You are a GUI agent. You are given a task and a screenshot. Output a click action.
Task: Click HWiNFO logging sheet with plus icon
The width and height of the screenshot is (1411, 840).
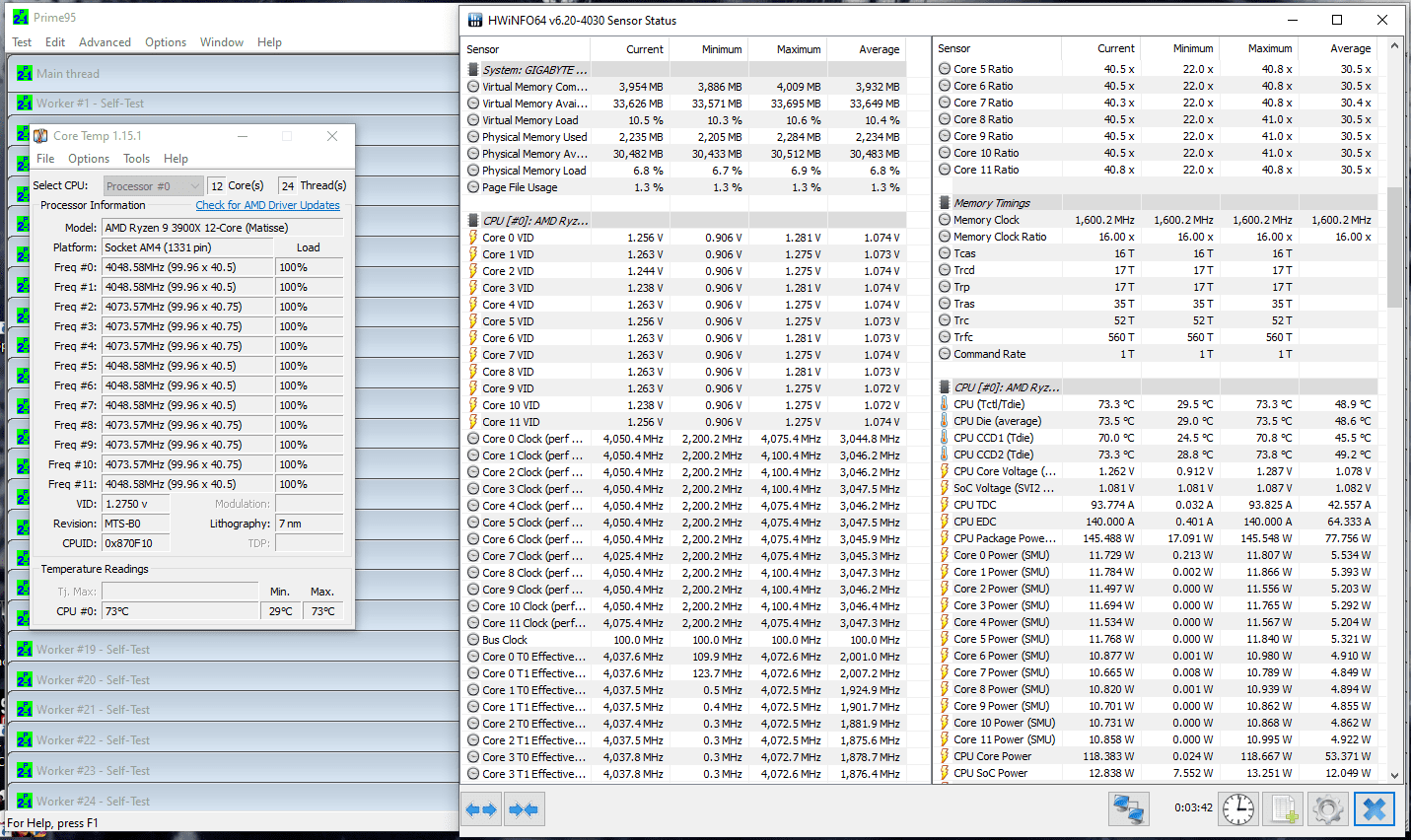(x=1284, y=809)
